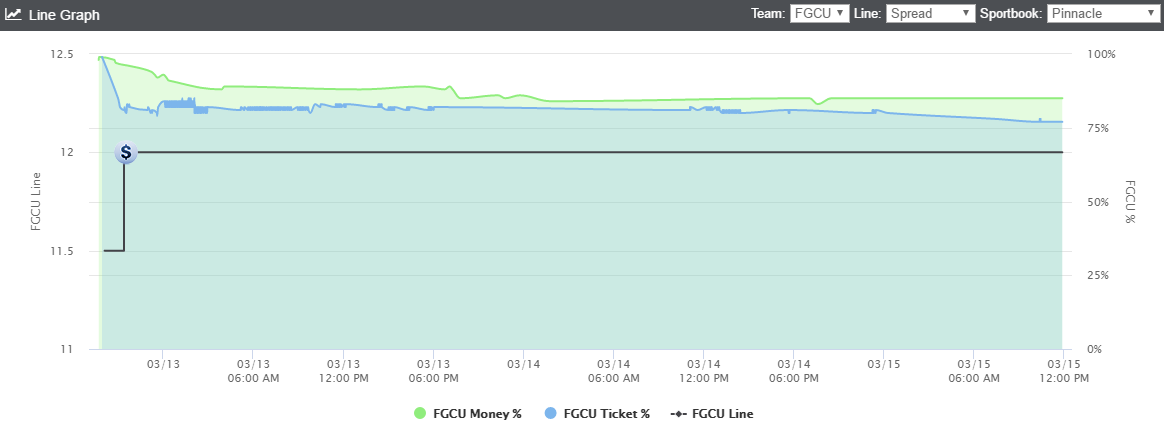This screenshot has width=1164, height=427.
Task: Toggle FGCU Line series in legend
Action: (711, 414)
